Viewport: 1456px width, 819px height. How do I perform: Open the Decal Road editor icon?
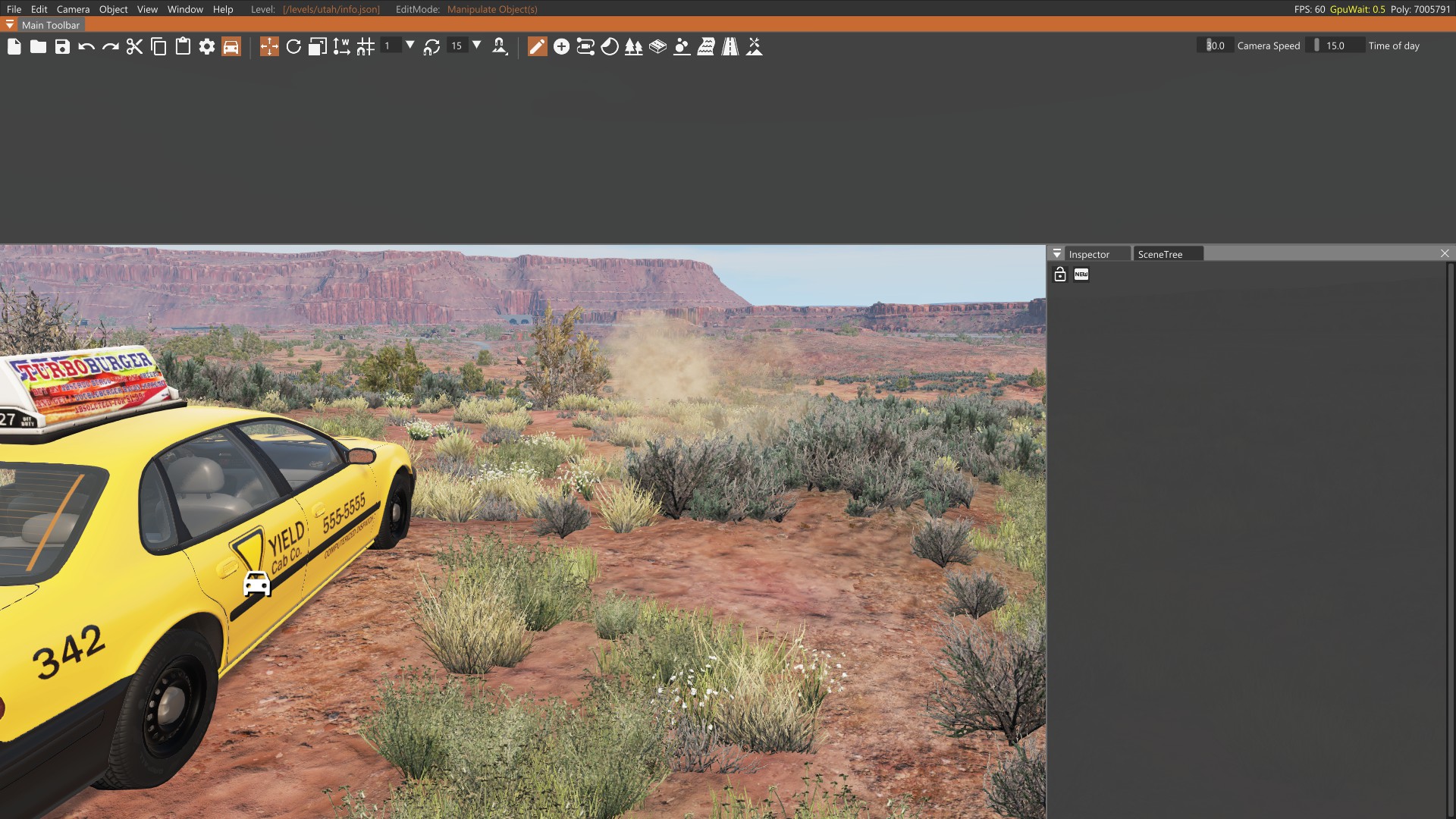pyautogui.click(x=730, y=46)
